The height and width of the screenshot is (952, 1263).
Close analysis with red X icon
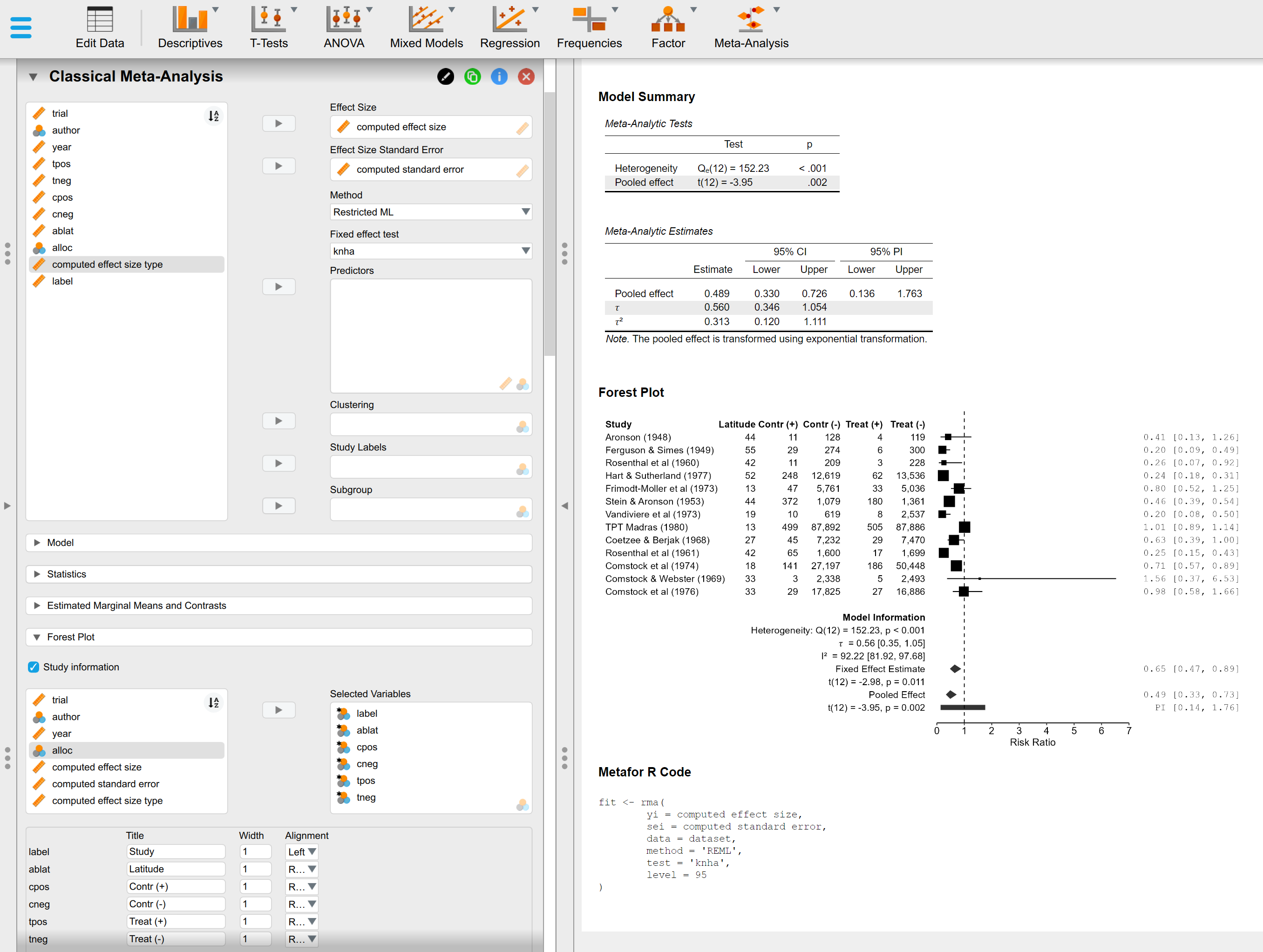(x=526, y=76)
